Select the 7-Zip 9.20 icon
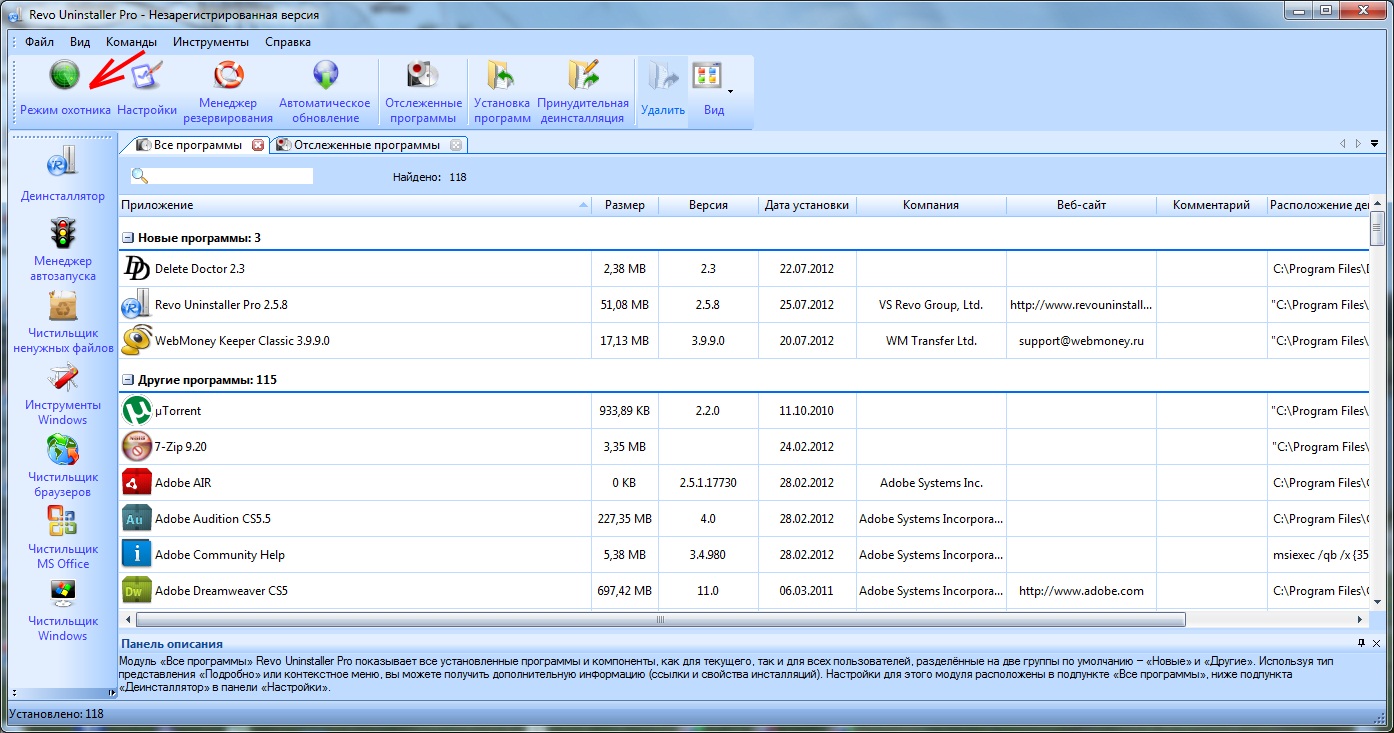Viewport: 1394px width, 733px height. pos(136,447)
